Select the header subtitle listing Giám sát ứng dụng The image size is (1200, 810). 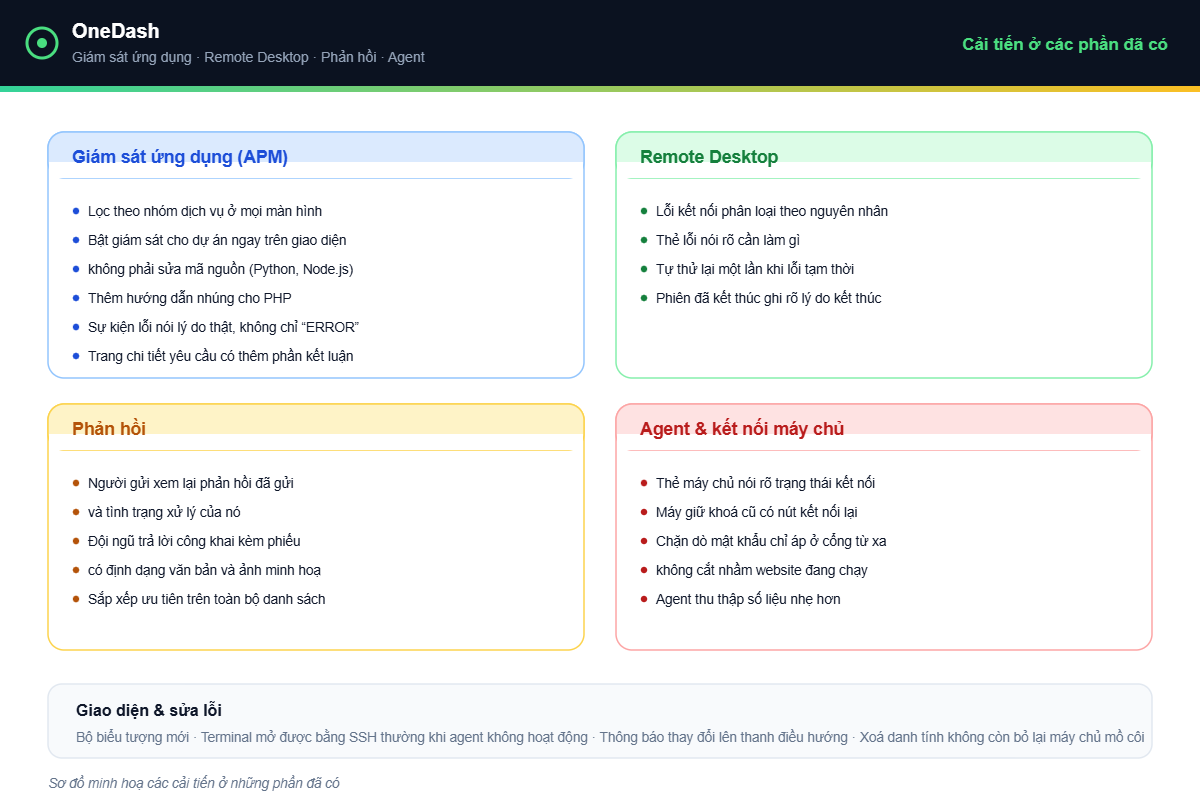coord(248,57)
